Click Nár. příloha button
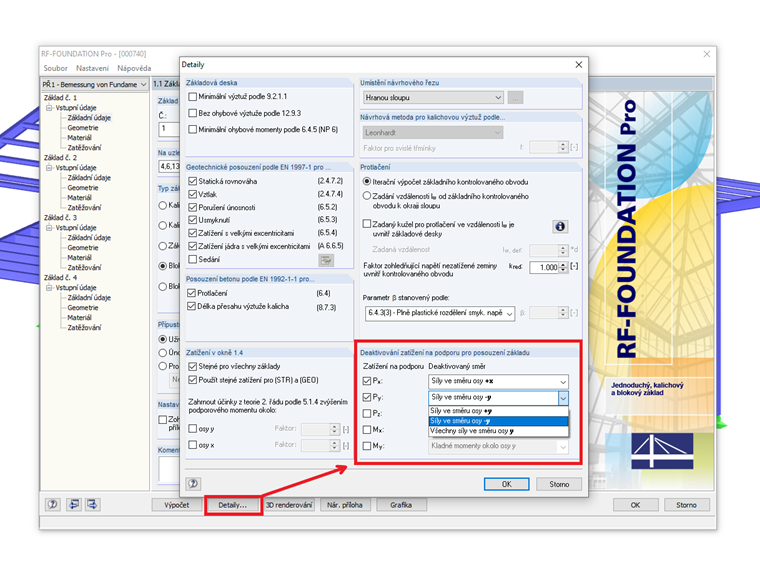Image resolution: width=760 pixels, height=570 pixels. 345,505
